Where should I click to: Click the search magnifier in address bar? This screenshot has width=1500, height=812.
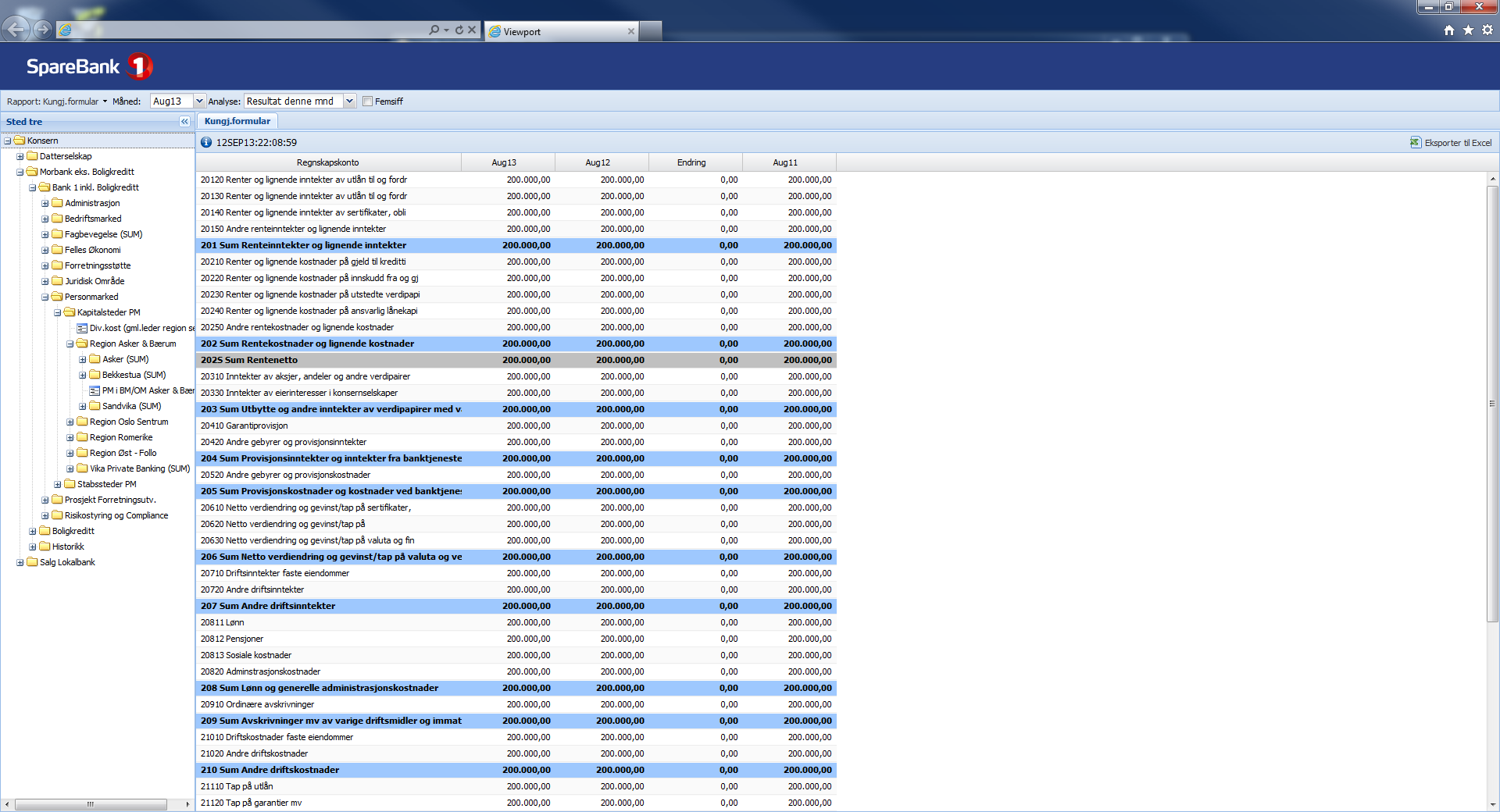click(x=434, y=30)
